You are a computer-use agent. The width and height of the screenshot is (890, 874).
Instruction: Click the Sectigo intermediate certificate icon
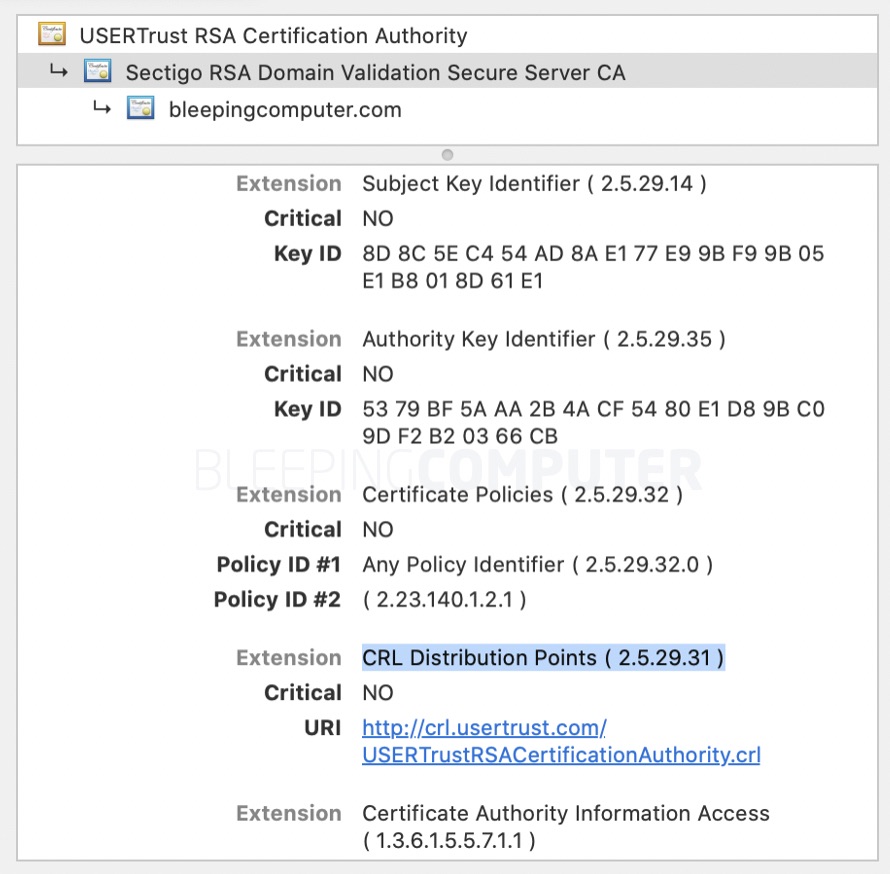(x=98, y=72)
